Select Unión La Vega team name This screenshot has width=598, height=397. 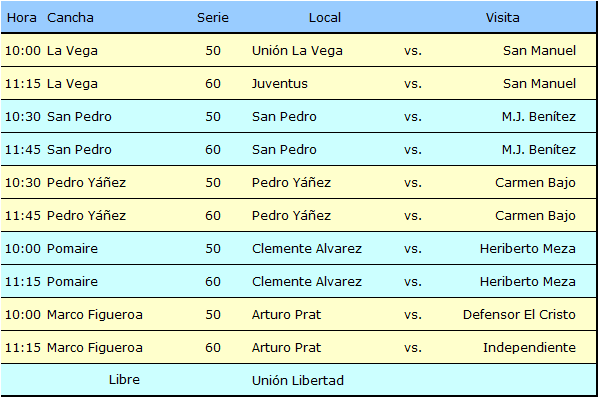[x=297, y=50]
